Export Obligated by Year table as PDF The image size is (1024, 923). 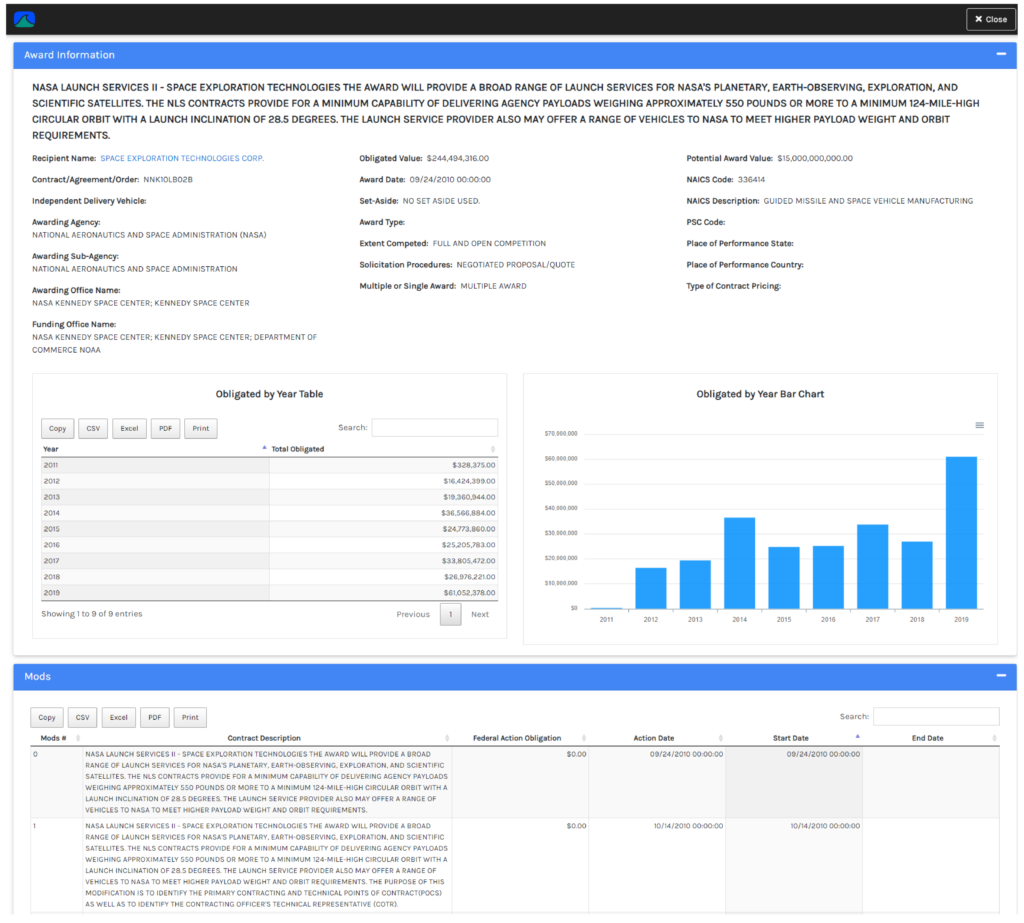(165, 429)
